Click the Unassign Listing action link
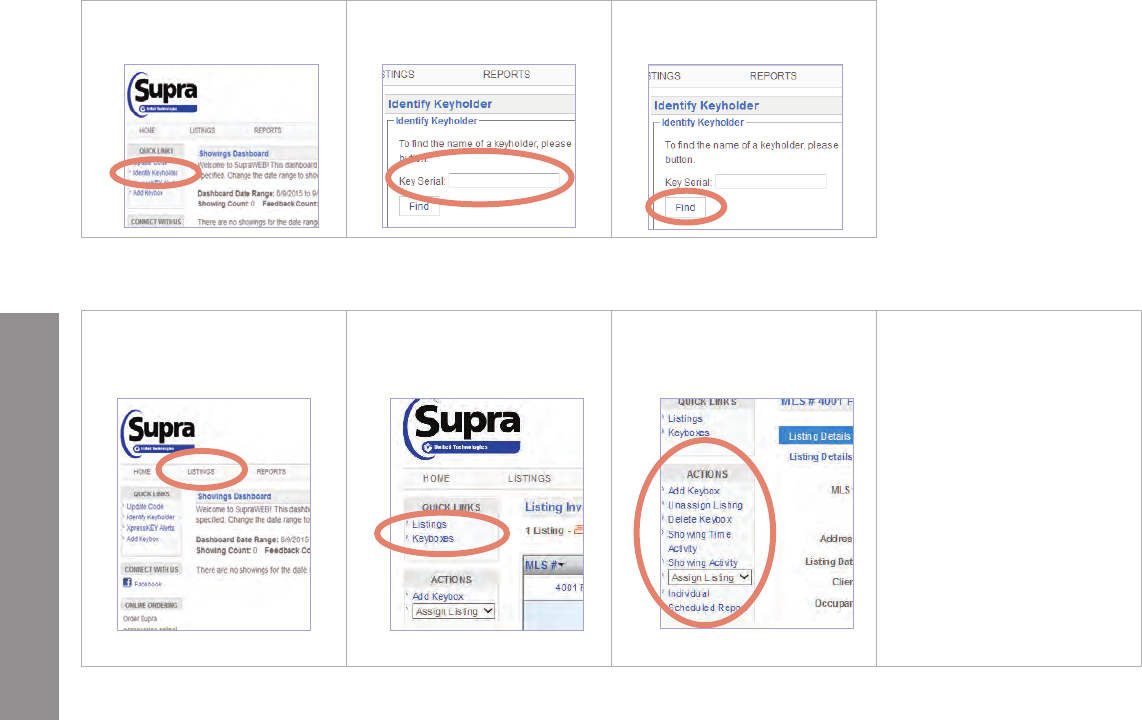The width and height of the screenshot is (1142, 720). 705,505
